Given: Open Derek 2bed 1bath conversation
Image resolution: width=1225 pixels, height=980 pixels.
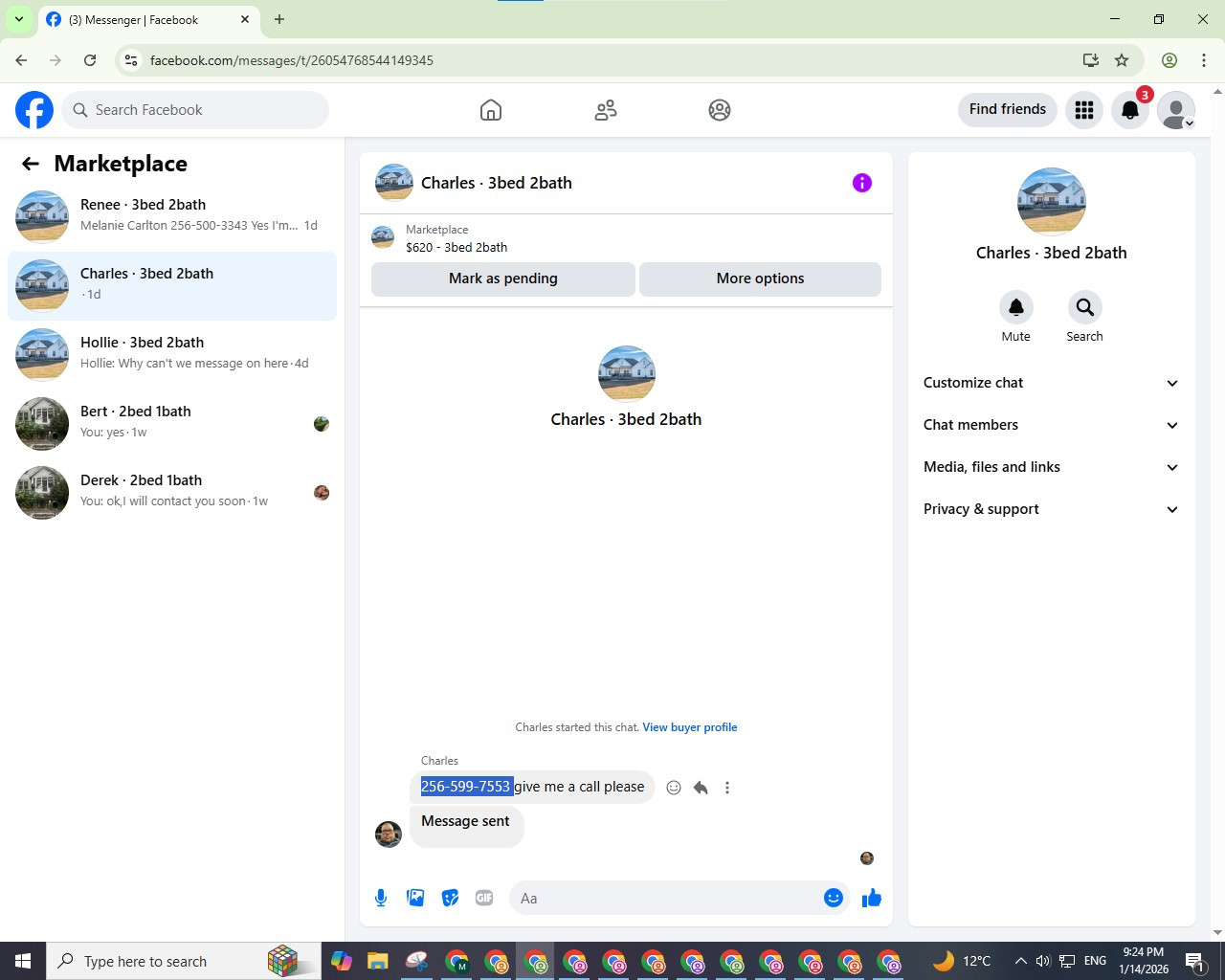Looking at the screenshot, I should (172, 492).
